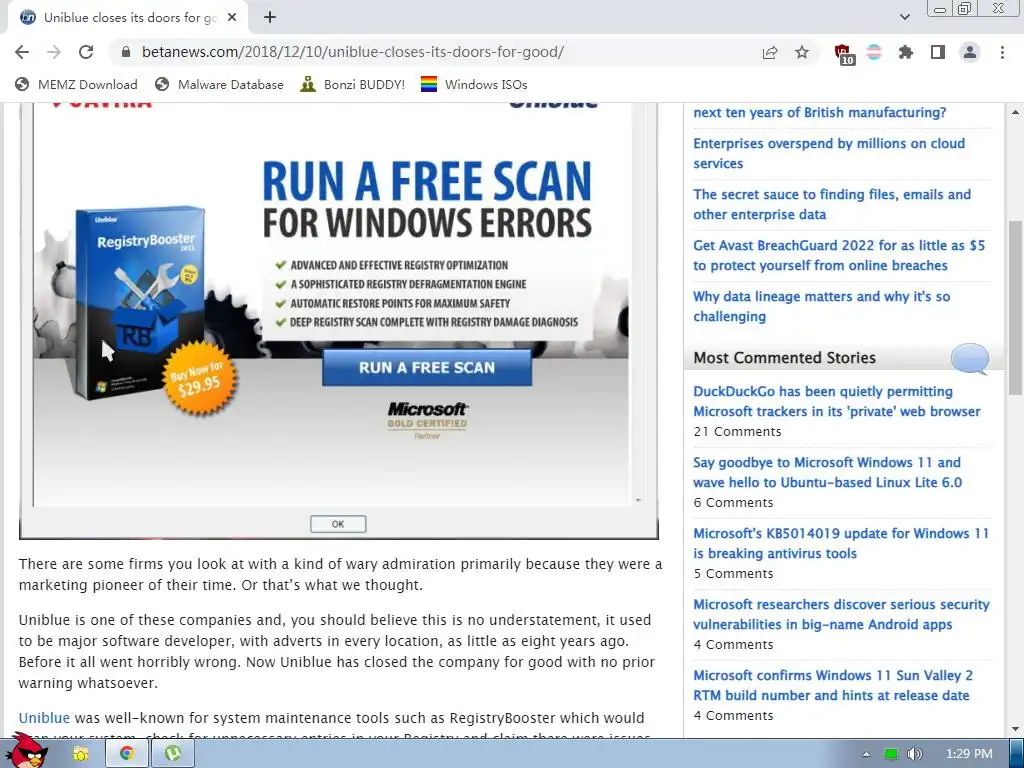
Task: Click the Microsoft Gold Certified Partner logo
Action: [427, 419]
